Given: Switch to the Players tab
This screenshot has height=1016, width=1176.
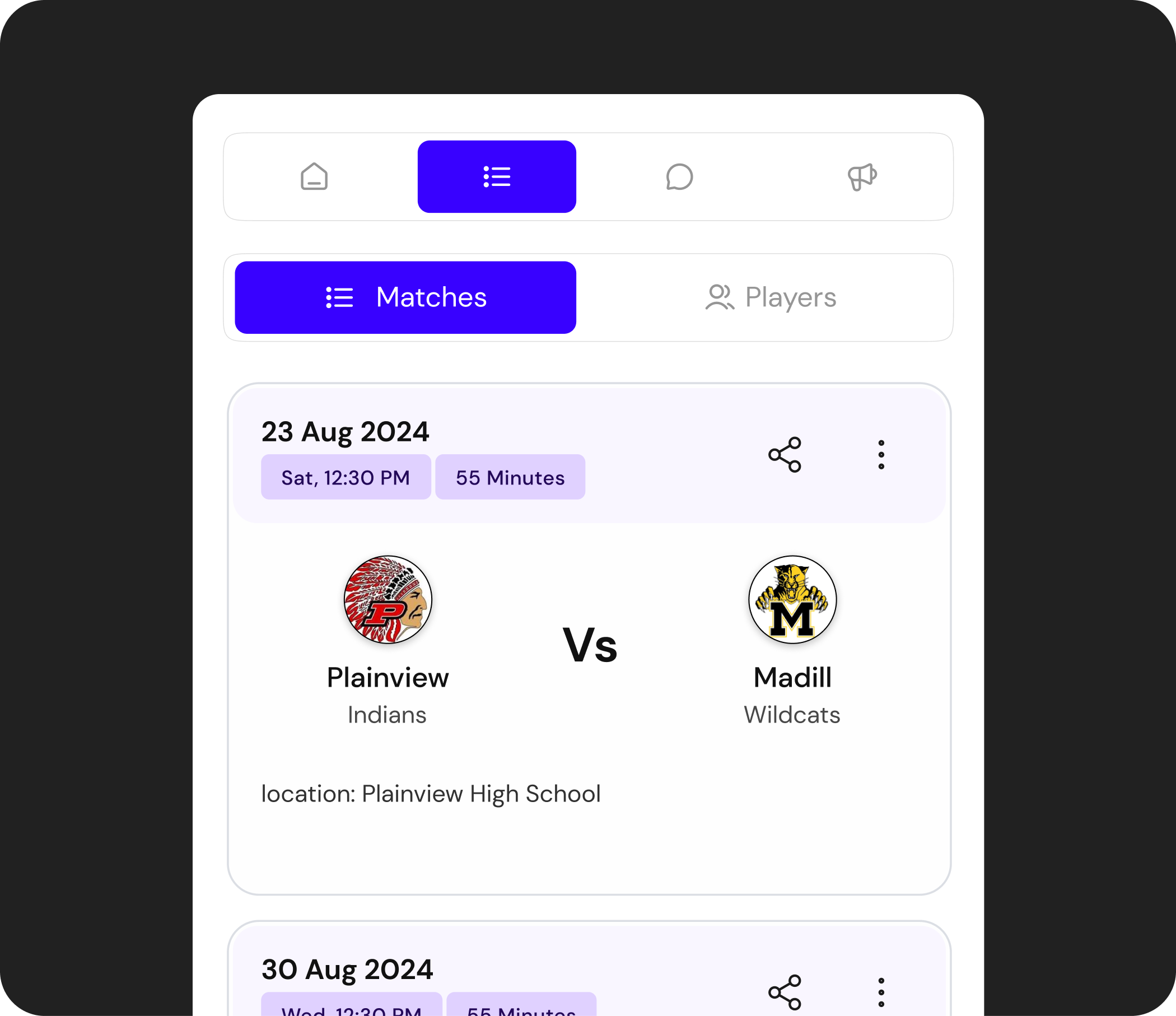Looking at the screenshot, I should click(769, 297).
